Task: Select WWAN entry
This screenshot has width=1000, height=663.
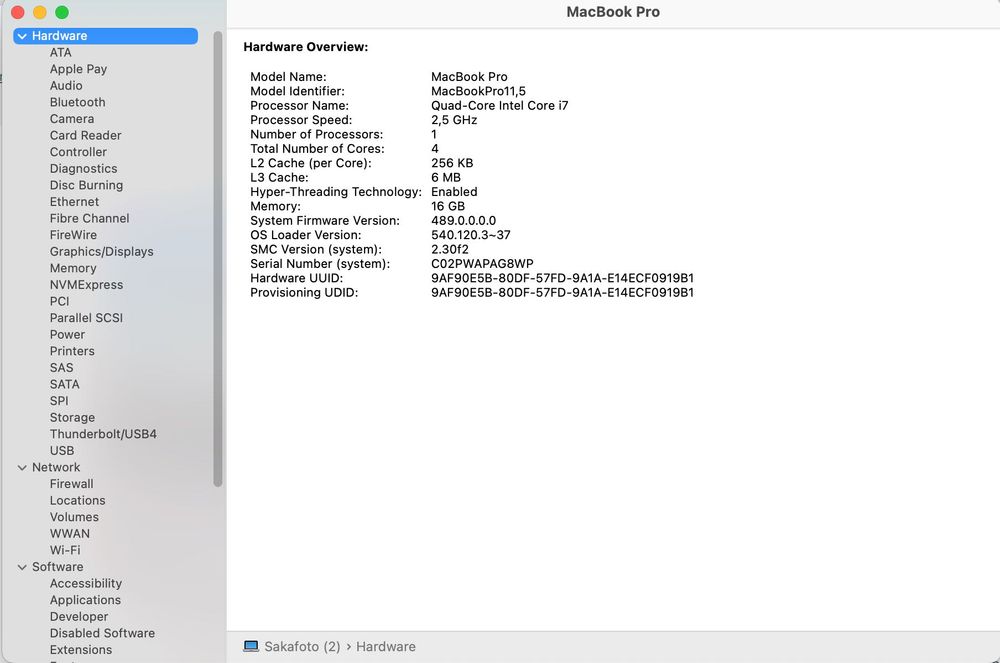Action: 70,534
